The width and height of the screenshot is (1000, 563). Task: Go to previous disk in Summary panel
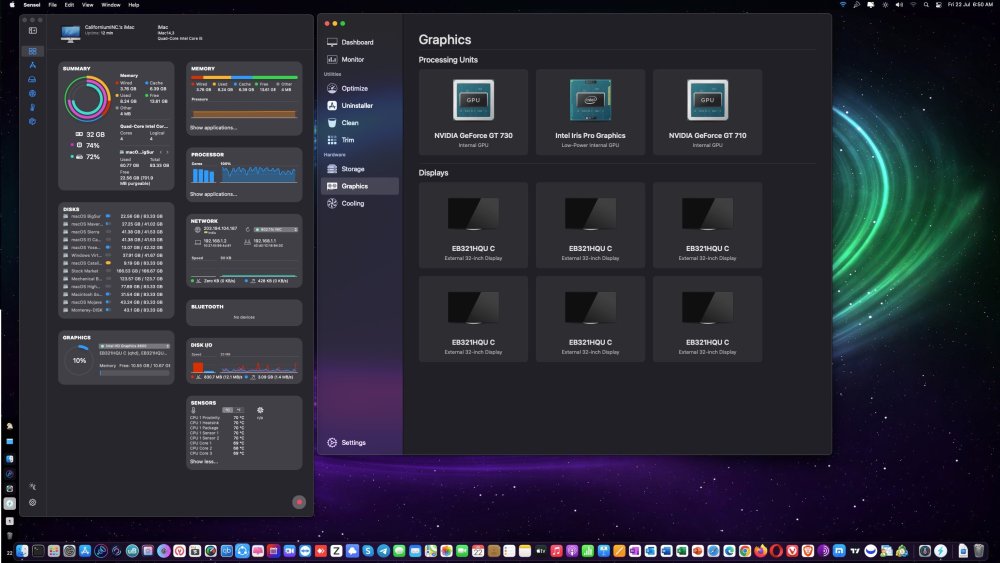[161, 152]
